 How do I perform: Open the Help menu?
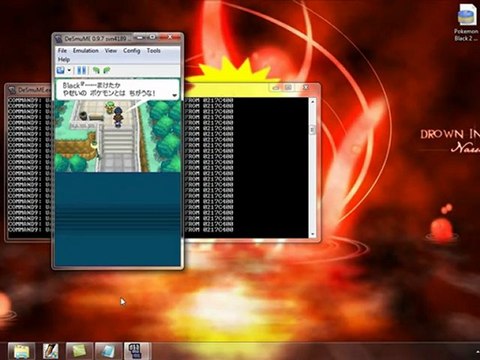pos(63,60)
